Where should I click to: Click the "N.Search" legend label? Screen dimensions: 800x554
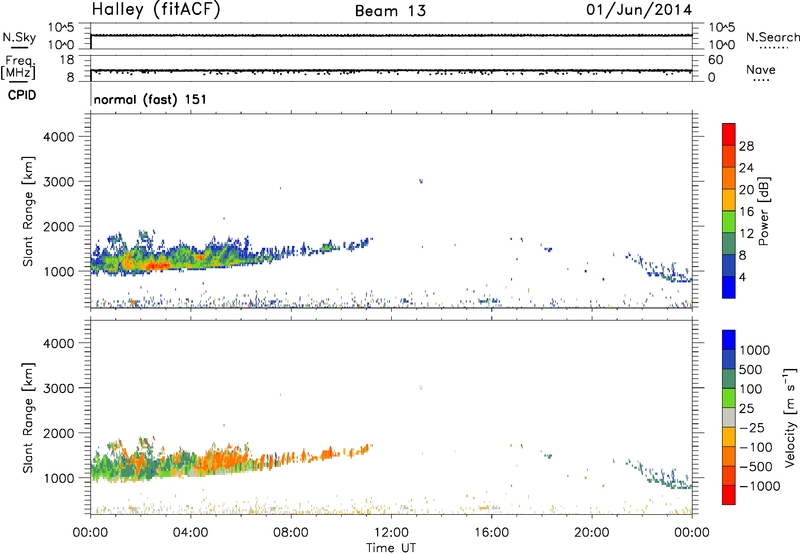coord(772,37)
